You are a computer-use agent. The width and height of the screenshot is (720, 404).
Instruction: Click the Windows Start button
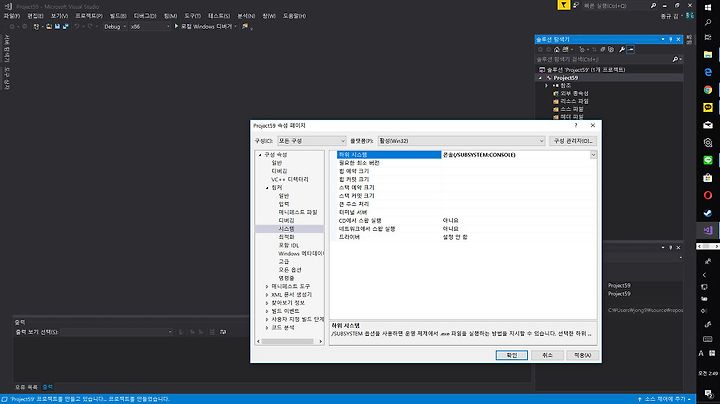708,8
